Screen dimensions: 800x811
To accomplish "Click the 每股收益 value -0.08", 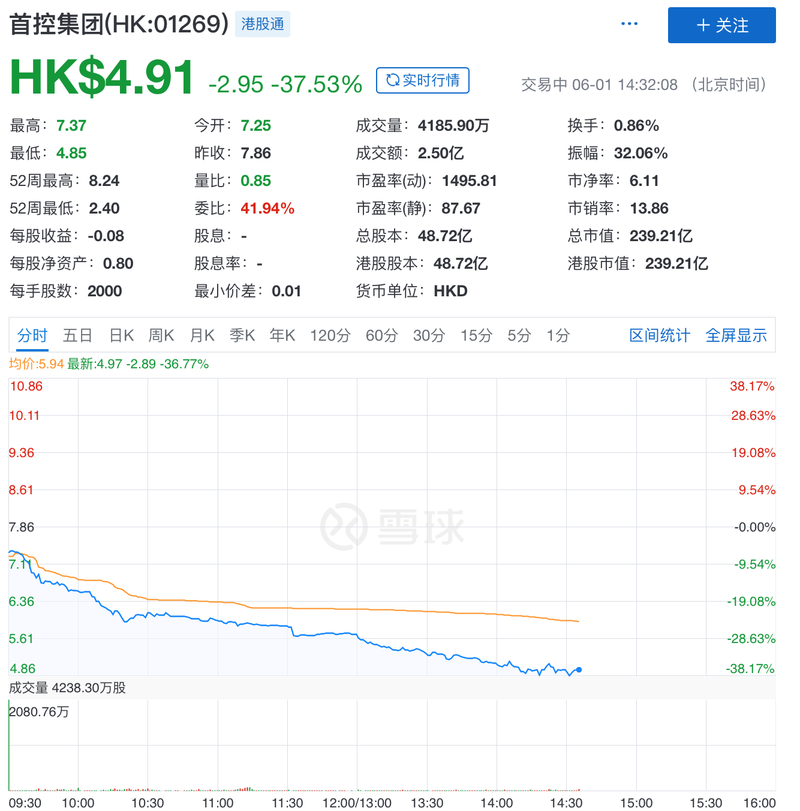I will (x=105, y=236).
